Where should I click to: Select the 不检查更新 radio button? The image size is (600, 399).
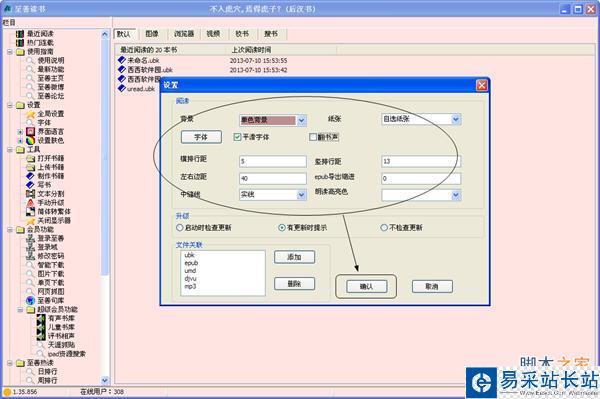point(384,228)
